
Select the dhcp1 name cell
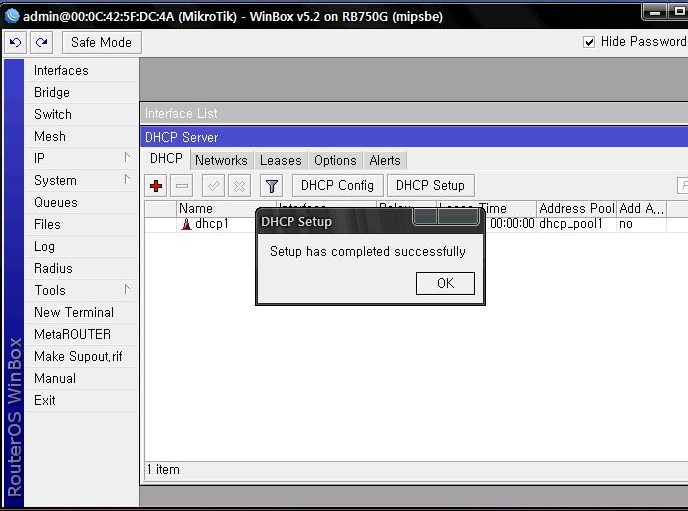[x=211, y=224]
